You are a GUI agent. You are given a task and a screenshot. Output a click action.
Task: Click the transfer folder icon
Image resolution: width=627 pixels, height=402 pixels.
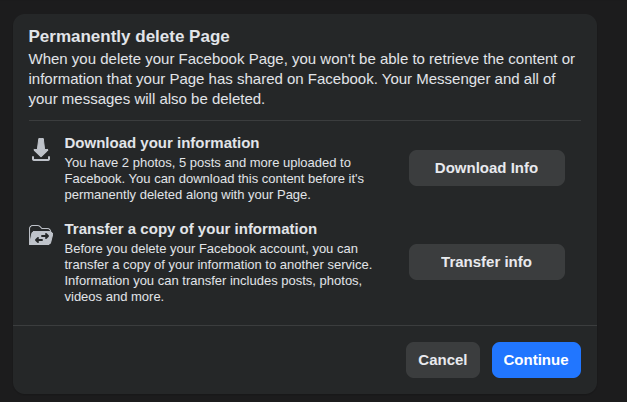pyautogui.click(x=40, y=236)
